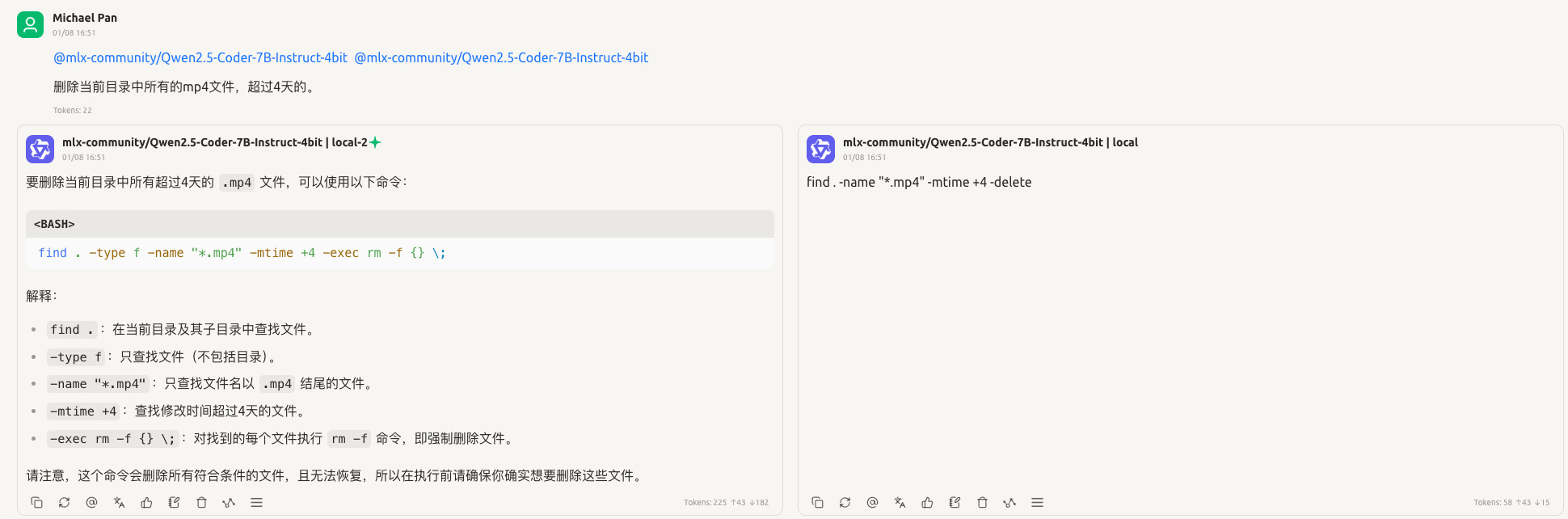1568x519 pixels.
Task: Click the Qwen avatar beside the local-2 title
Action: pos(40,149)
